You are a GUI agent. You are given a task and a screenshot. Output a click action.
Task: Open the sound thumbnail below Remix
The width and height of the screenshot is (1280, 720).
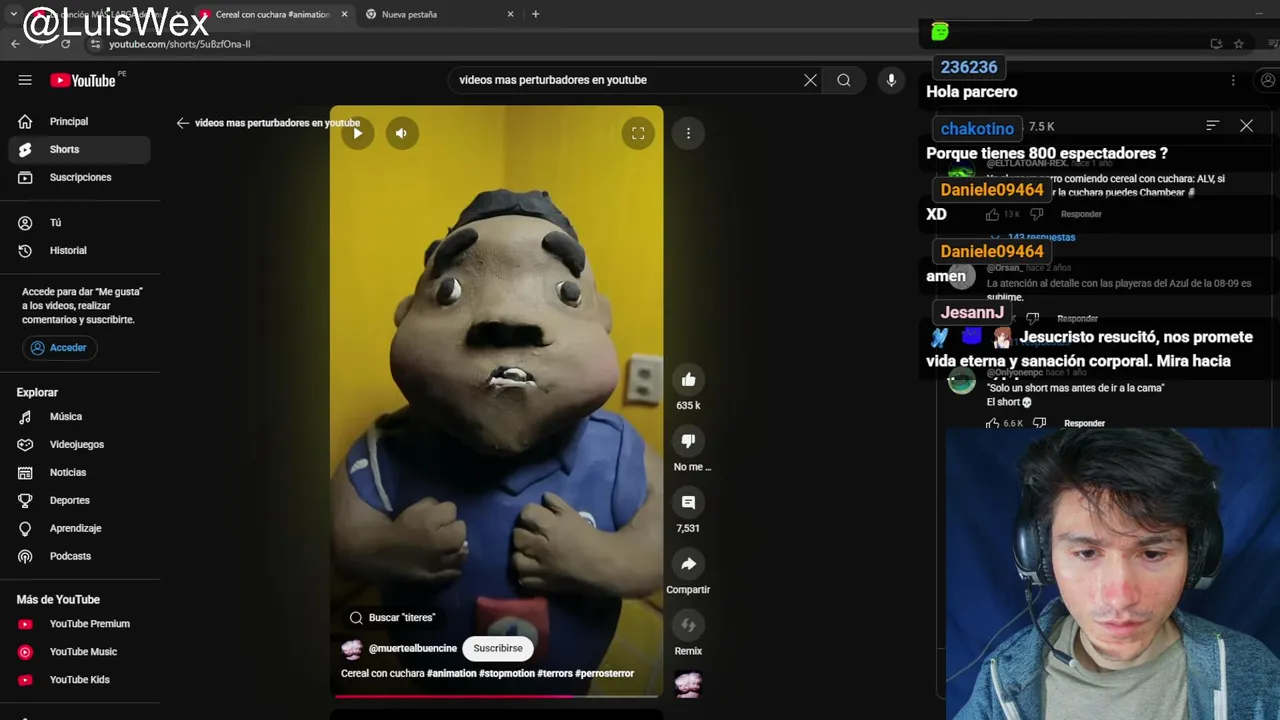point(688,684)
